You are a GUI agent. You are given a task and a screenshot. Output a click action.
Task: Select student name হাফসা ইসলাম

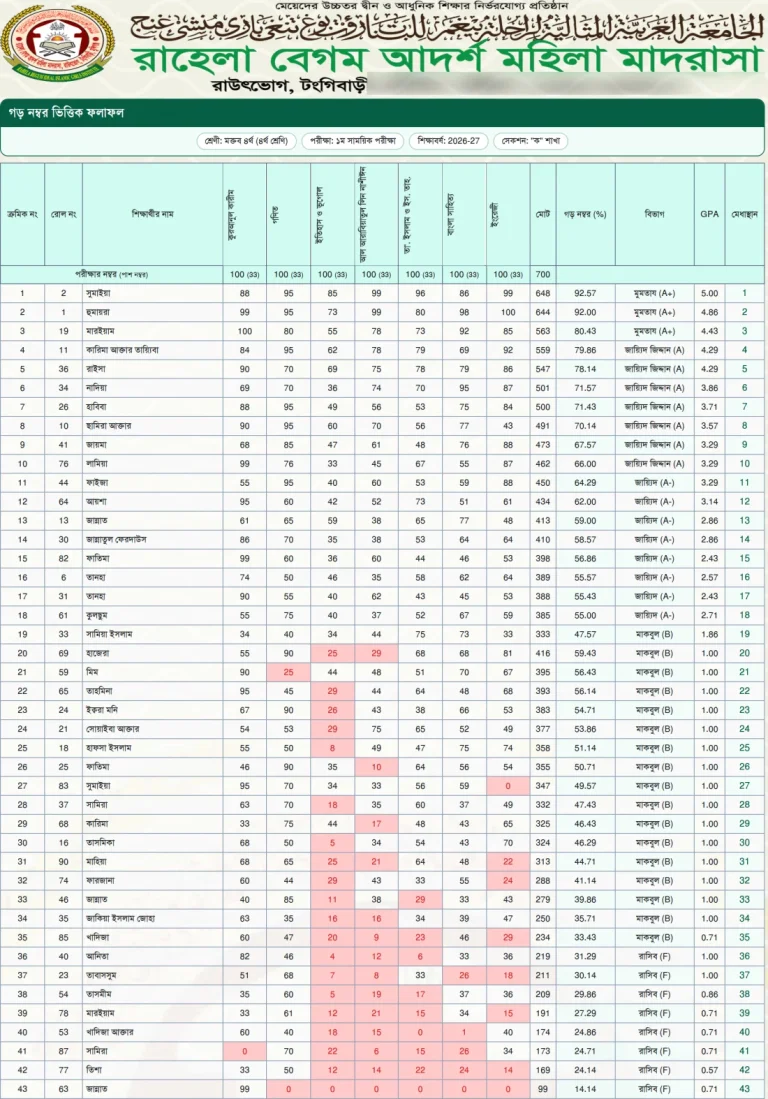(x=109, y=748)
